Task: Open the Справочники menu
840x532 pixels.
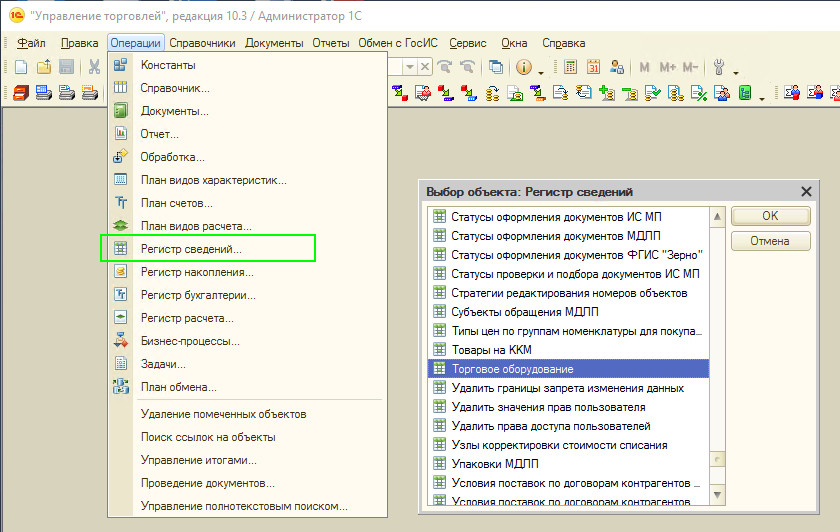Action: pyautogui.click(x=202, y=43)
